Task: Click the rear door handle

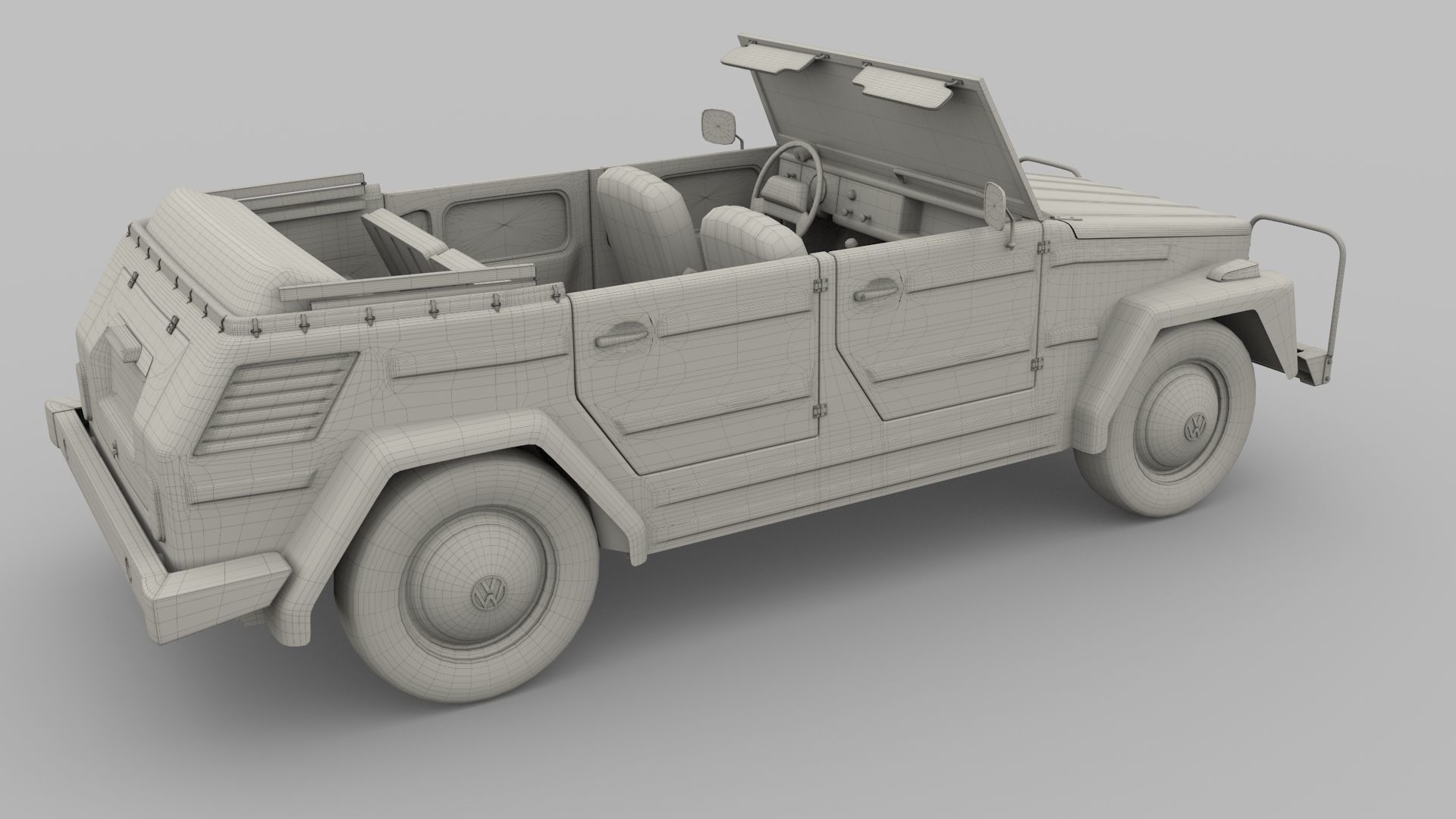Action: click(x=621, y=334)
